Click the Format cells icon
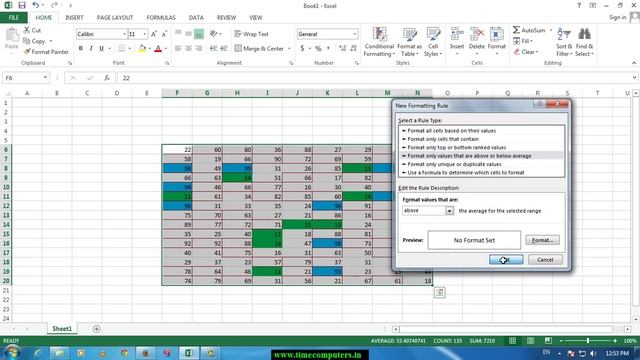The width and height of the screenshot is (640, 360). [x=497, y=34]
